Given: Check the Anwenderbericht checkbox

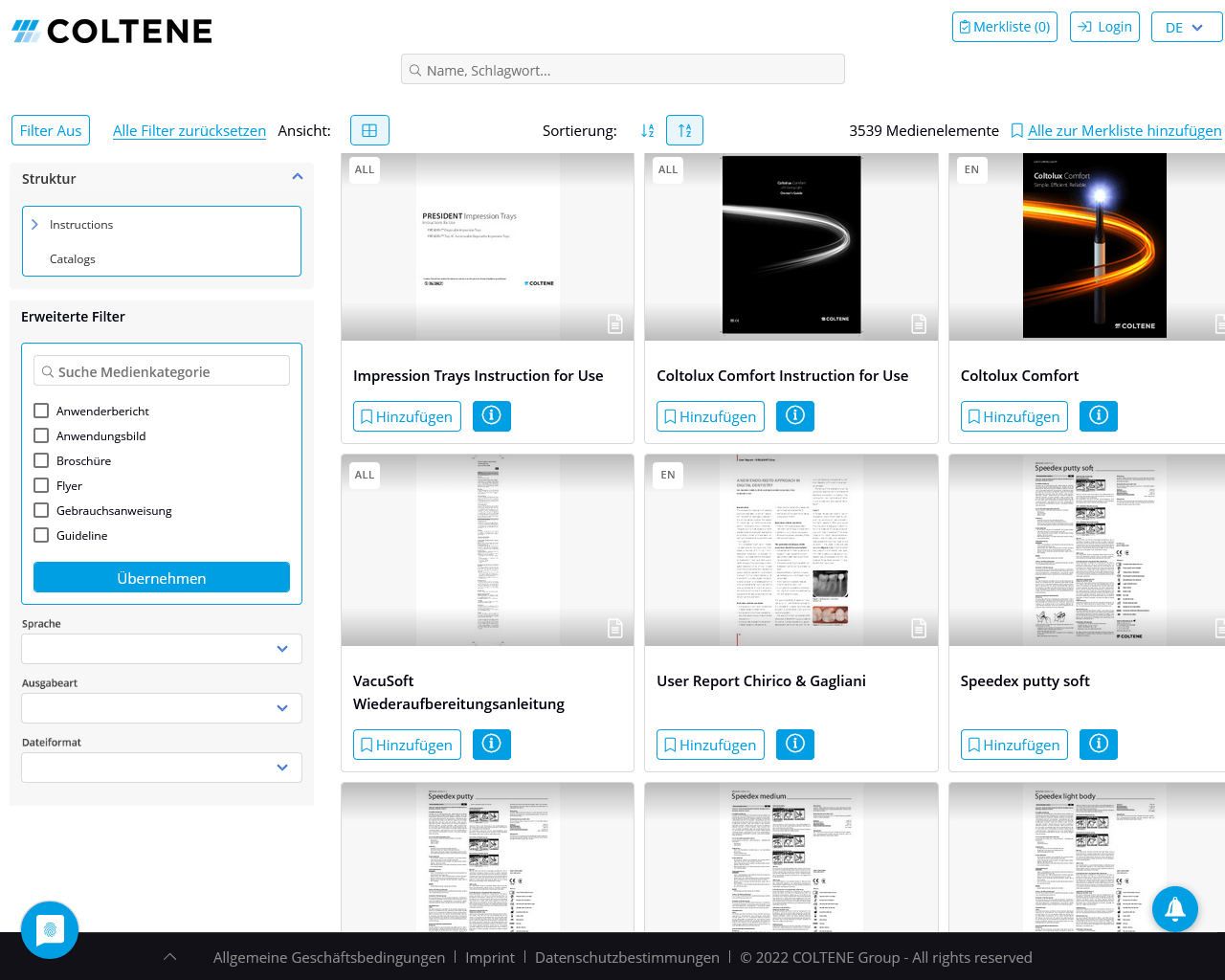Looking at the screenshot, I should pyautogui.click(x=41, y=411).
